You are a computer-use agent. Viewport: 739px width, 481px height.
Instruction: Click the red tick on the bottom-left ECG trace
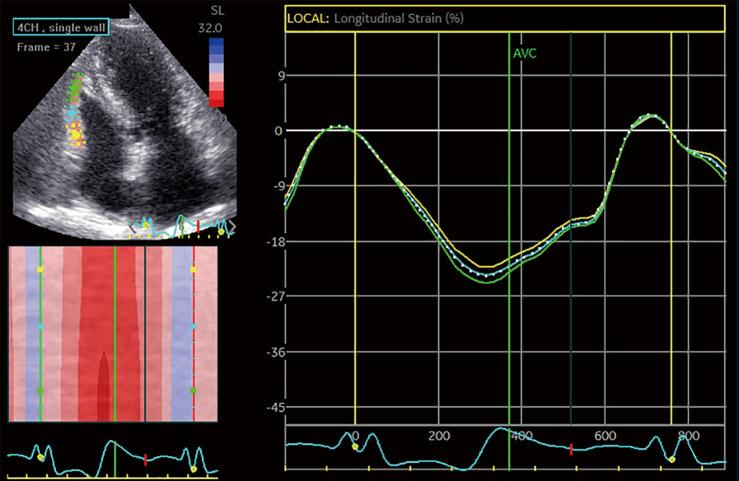click(145, 459)
